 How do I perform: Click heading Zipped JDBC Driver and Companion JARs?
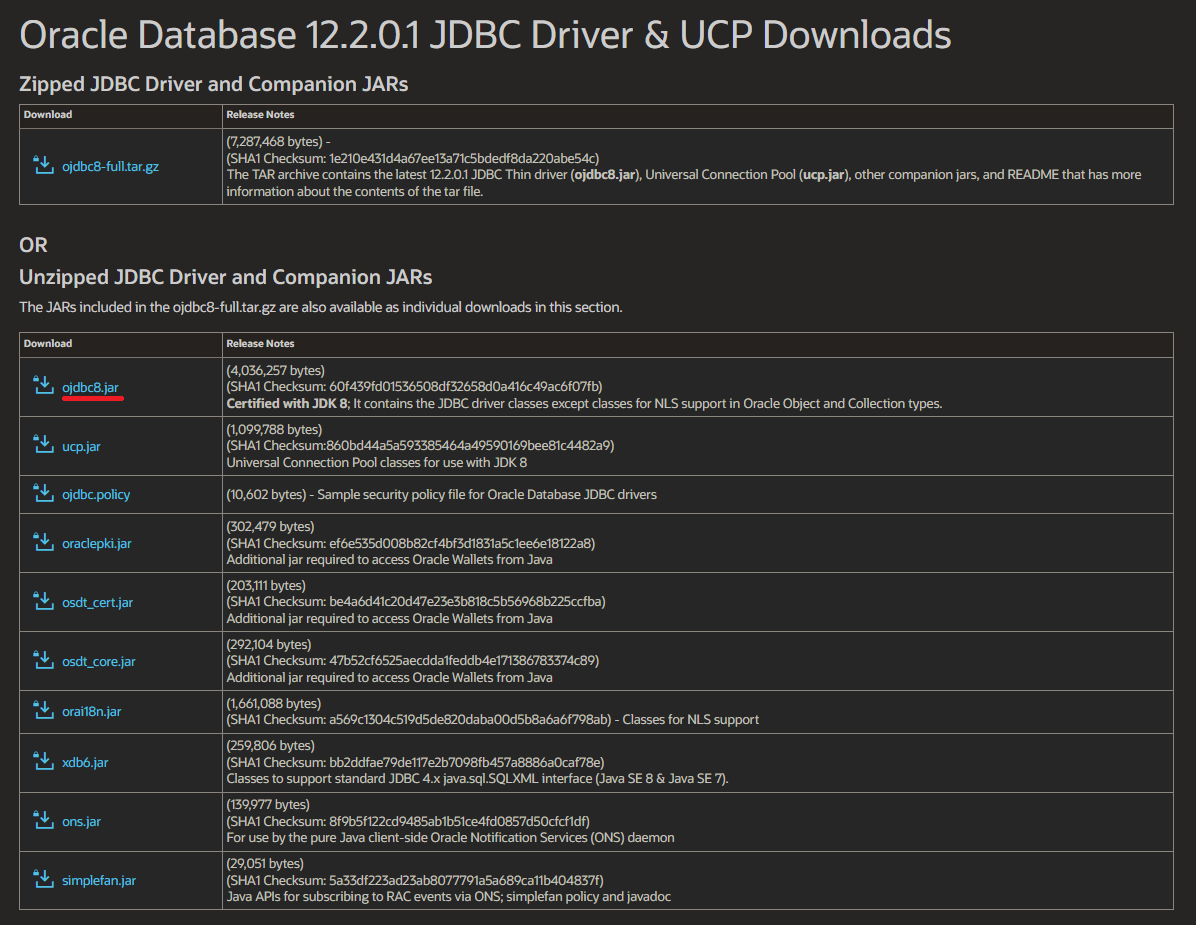click(x=214, y=84)
